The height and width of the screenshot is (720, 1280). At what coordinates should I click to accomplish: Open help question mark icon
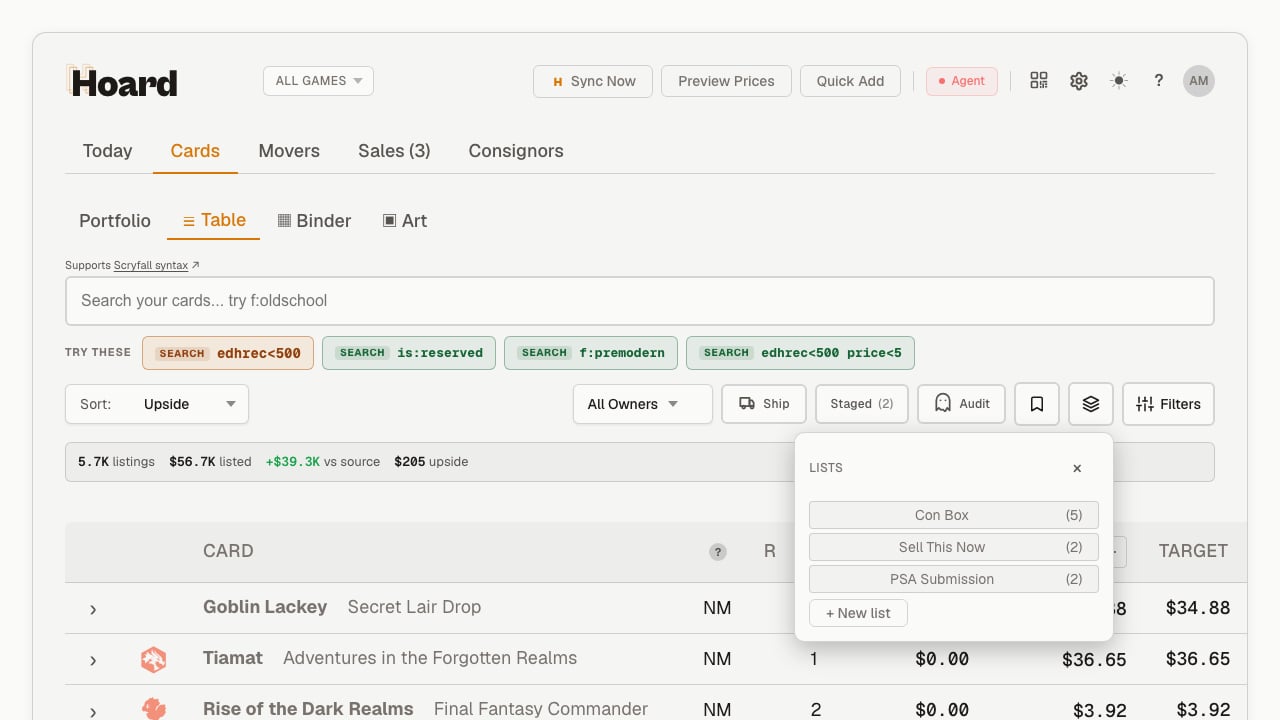[1159, 81]
